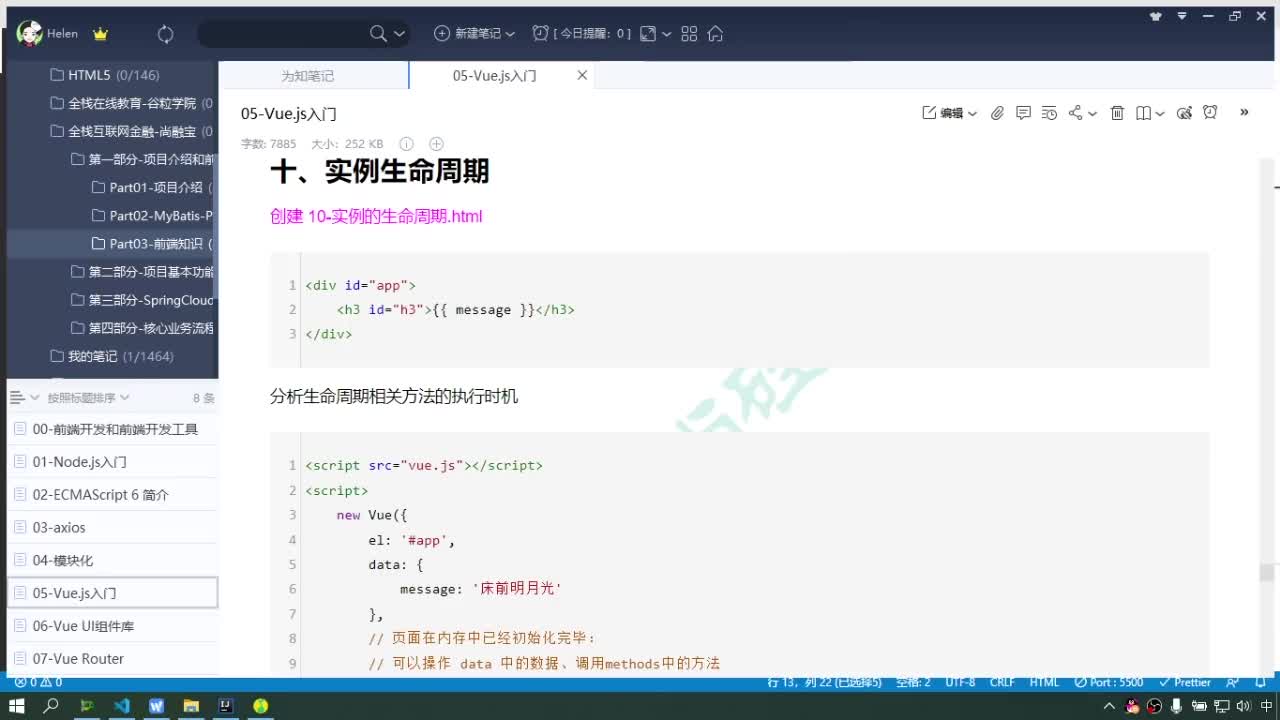Click the Helen user avatar
This screenshot has height=720, width=1280.
tap(30, 34)
